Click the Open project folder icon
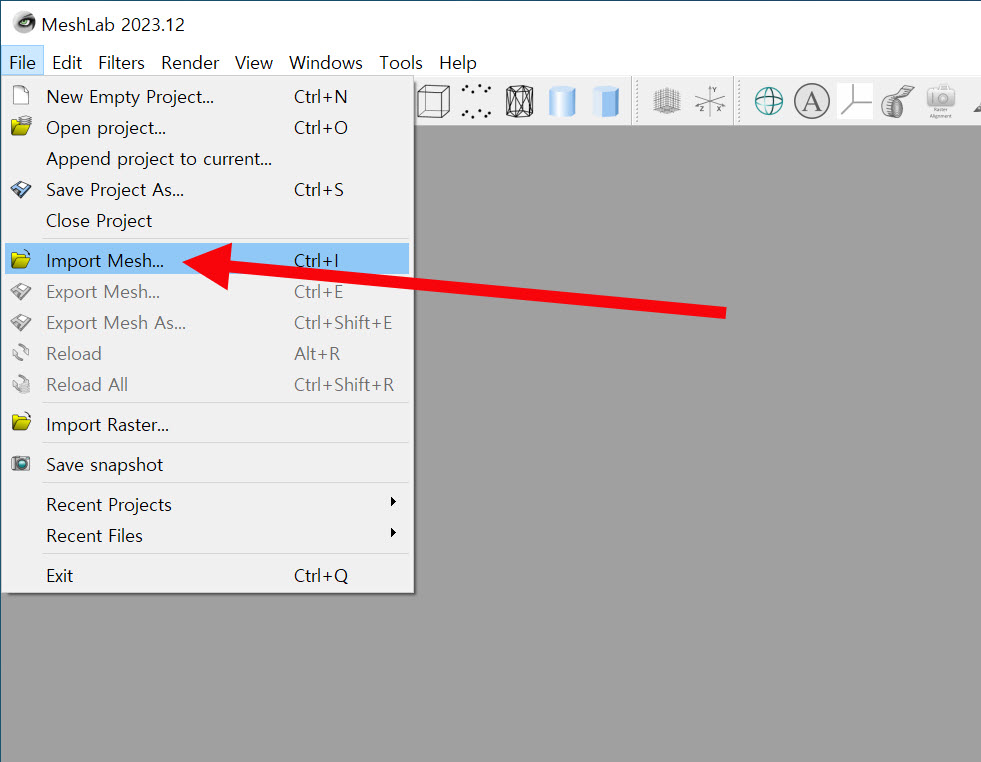This screenshot has height=762, width=981. tap(21, 126)
